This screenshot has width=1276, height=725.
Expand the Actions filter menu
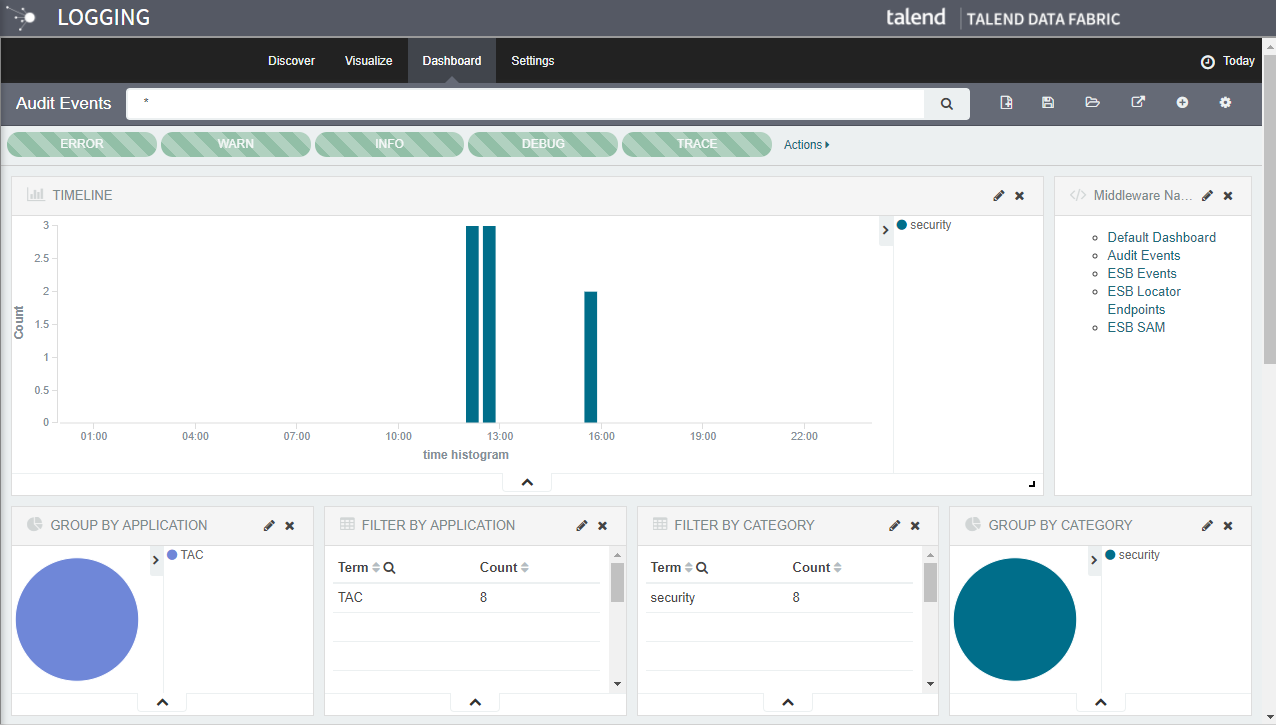pos(806,145)
